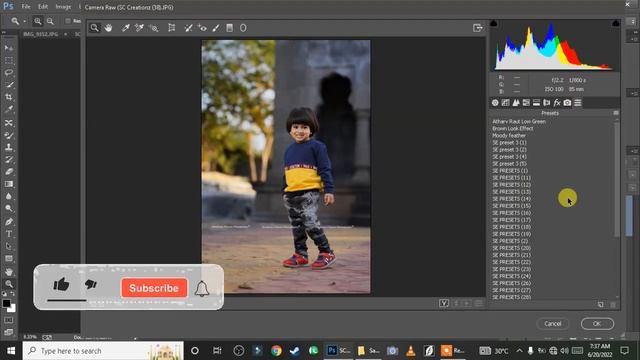
Task: Open the Zoom tool preset picker arrow
Action: (x=24, y=21)
